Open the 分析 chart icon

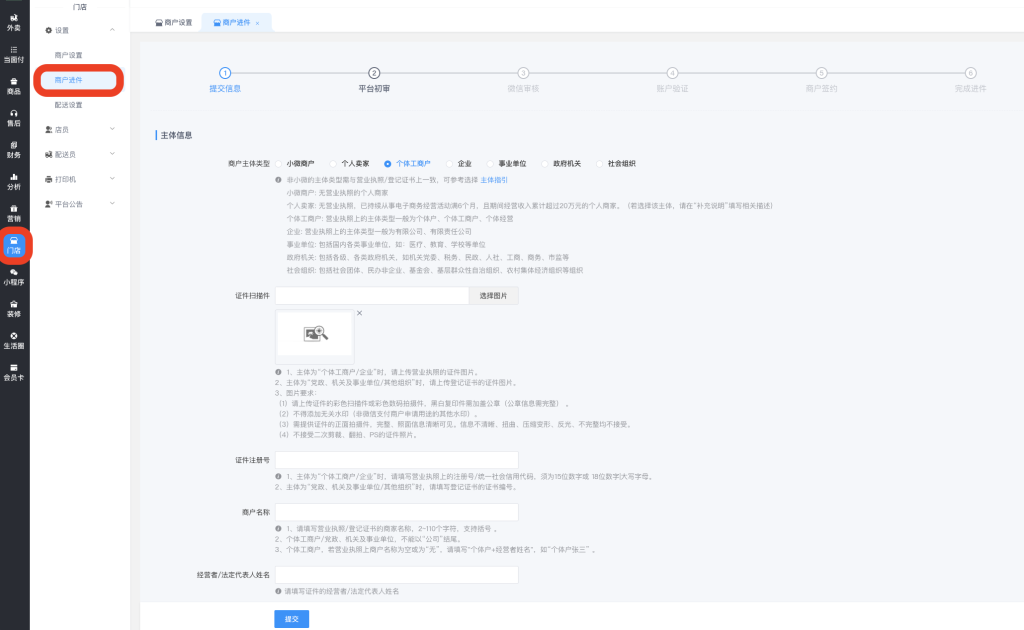pyautogui.click(x=14, y=181)
